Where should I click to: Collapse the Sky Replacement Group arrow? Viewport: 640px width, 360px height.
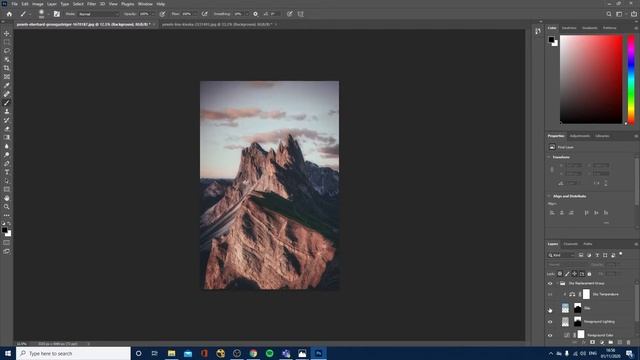[x=557, y=283]
